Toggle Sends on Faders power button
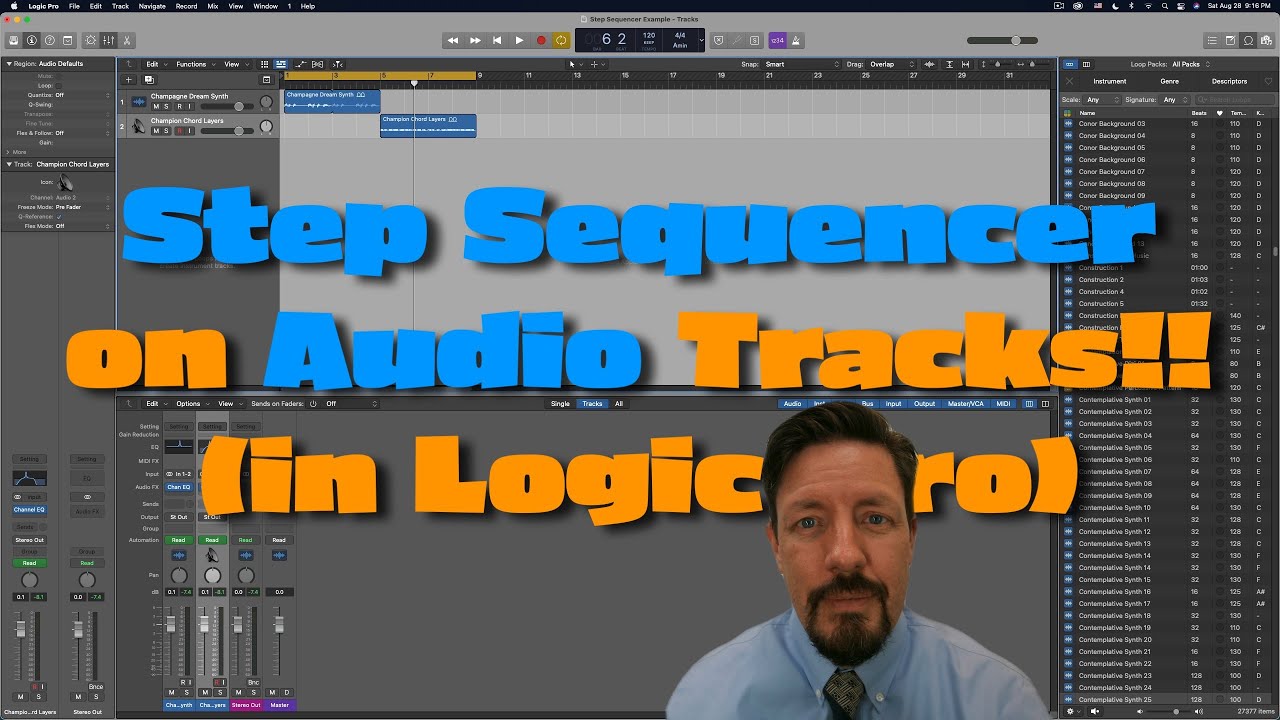Image resolution: width=1280 pixels, height=720 pixels. 313,404
